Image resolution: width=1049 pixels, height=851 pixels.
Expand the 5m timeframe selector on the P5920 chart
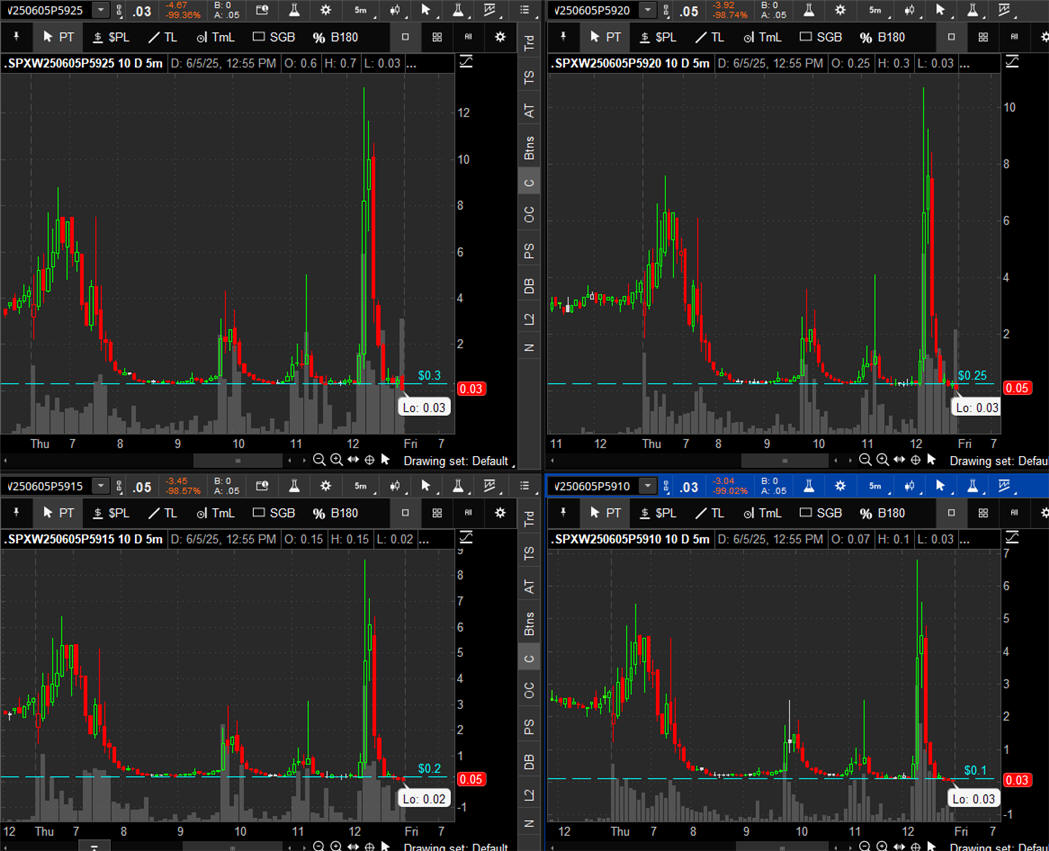click(875, 10)
